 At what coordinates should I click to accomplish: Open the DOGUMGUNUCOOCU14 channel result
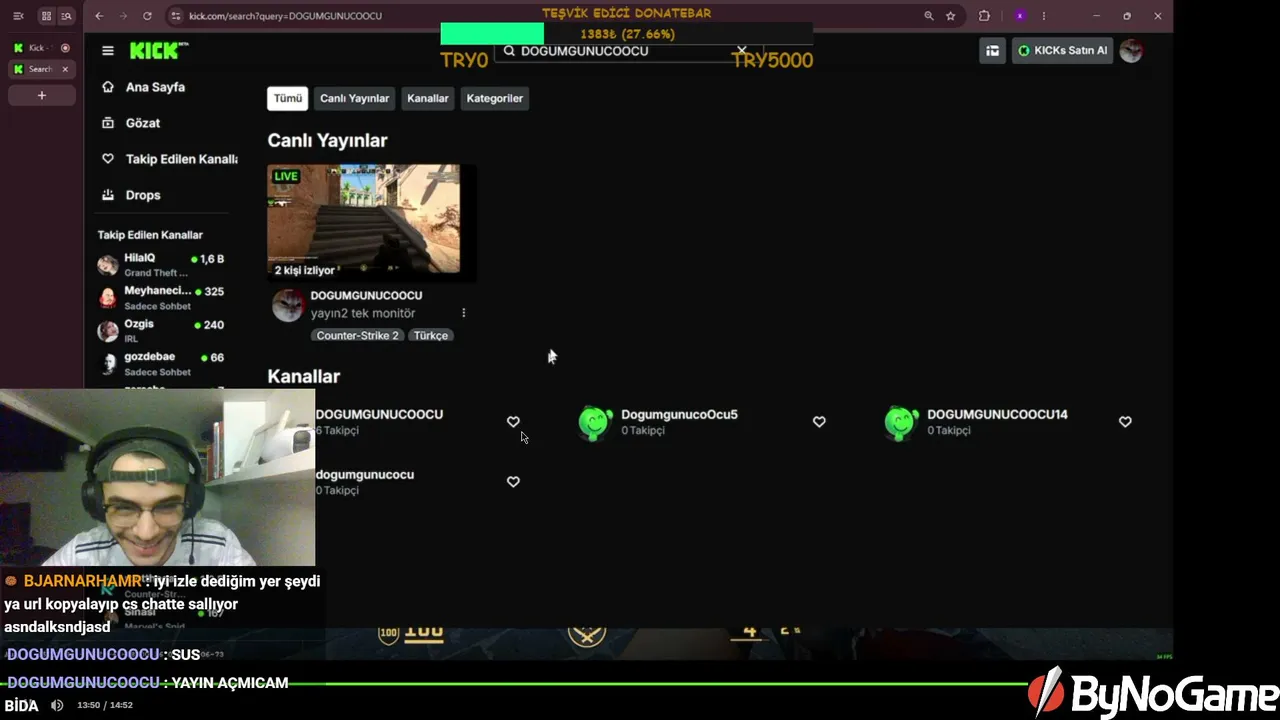pyautogui.click(x=997, y=415)
